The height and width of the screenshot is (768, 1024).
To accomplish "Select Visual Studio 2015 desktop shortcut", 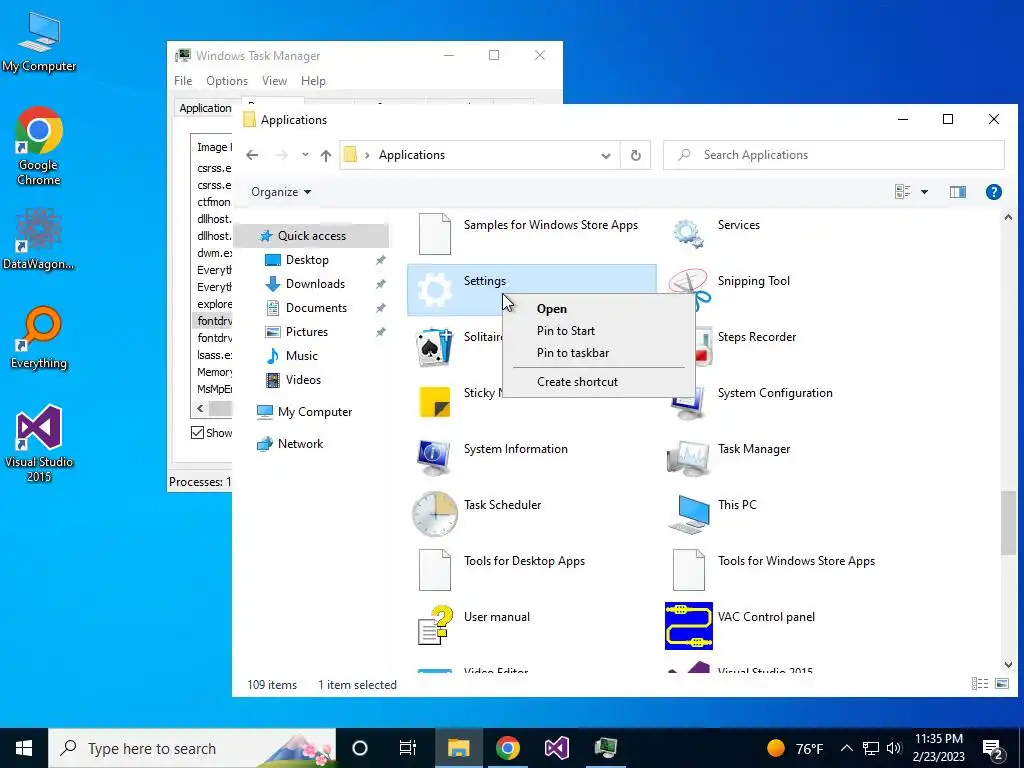I will 39,444.
